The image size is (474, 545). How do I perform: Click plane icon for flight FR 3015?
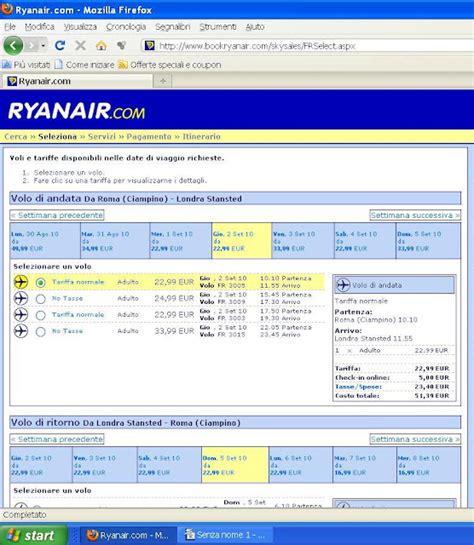click(x=21, y=331)
